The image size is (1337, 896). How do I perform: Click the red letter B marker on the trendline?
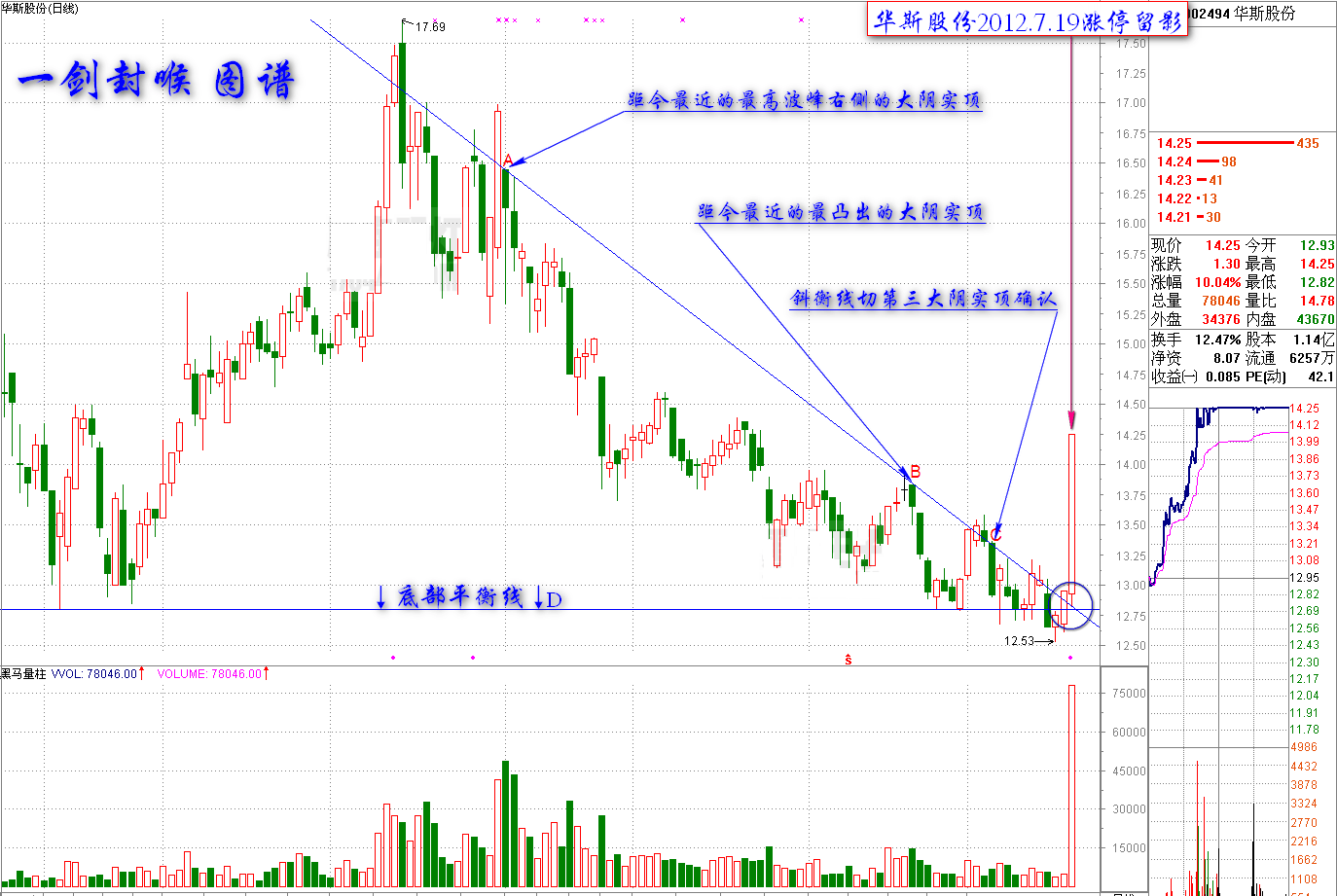915,471
